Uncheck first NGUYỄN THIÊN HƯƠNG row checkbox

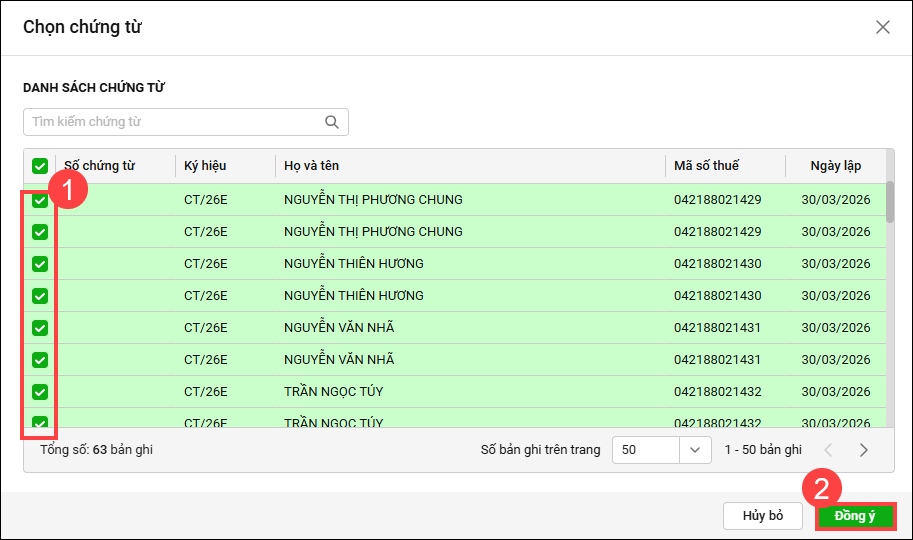tap(40, 264)
